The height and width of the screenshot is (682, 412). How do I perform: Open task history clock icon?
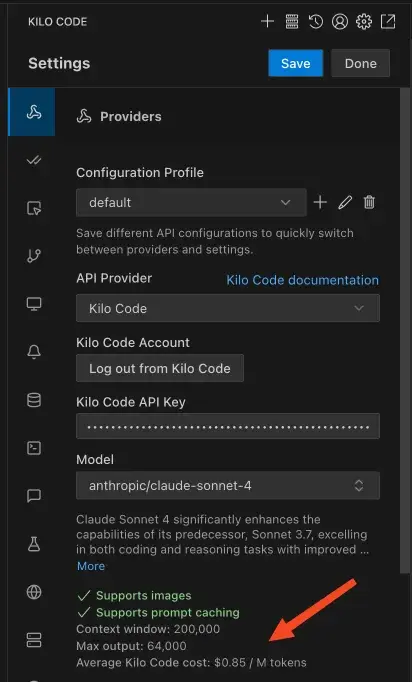click(x=316, y=21)
